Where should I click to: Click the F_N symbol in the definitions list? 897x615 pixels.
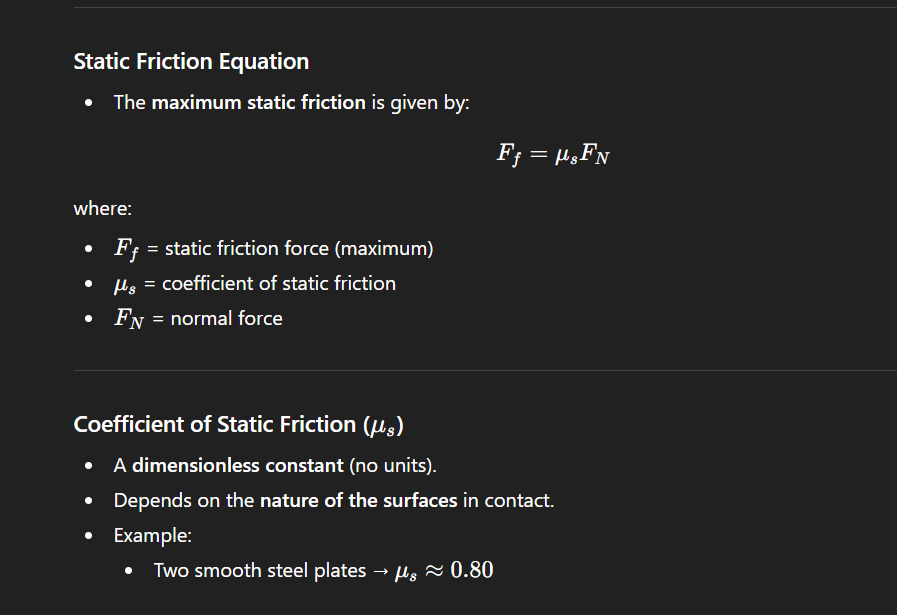[x=128, y=319]
